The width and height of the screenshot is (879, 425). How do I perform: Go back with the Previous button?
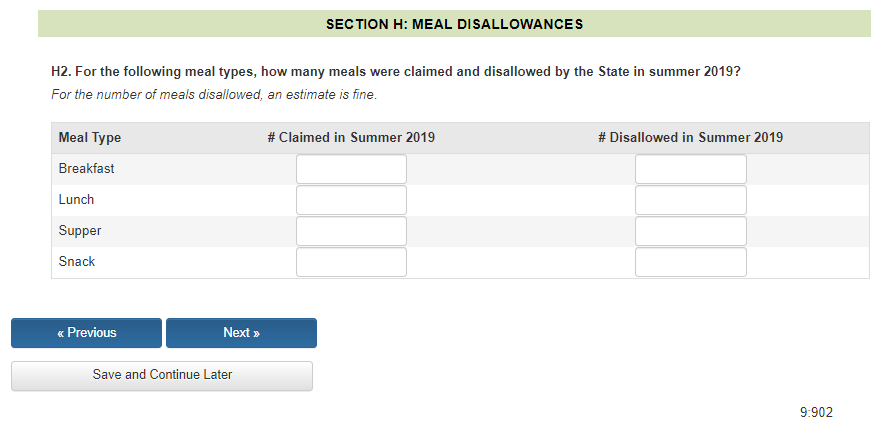point(86,333)
